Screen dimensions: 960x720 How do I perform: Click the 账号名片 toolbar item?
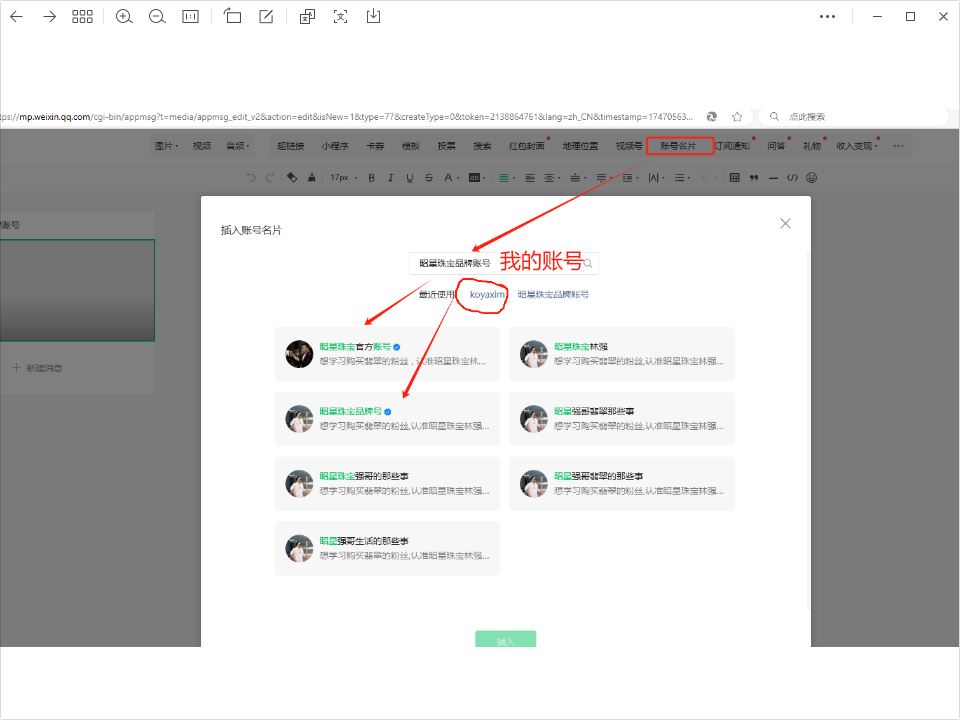678,146
